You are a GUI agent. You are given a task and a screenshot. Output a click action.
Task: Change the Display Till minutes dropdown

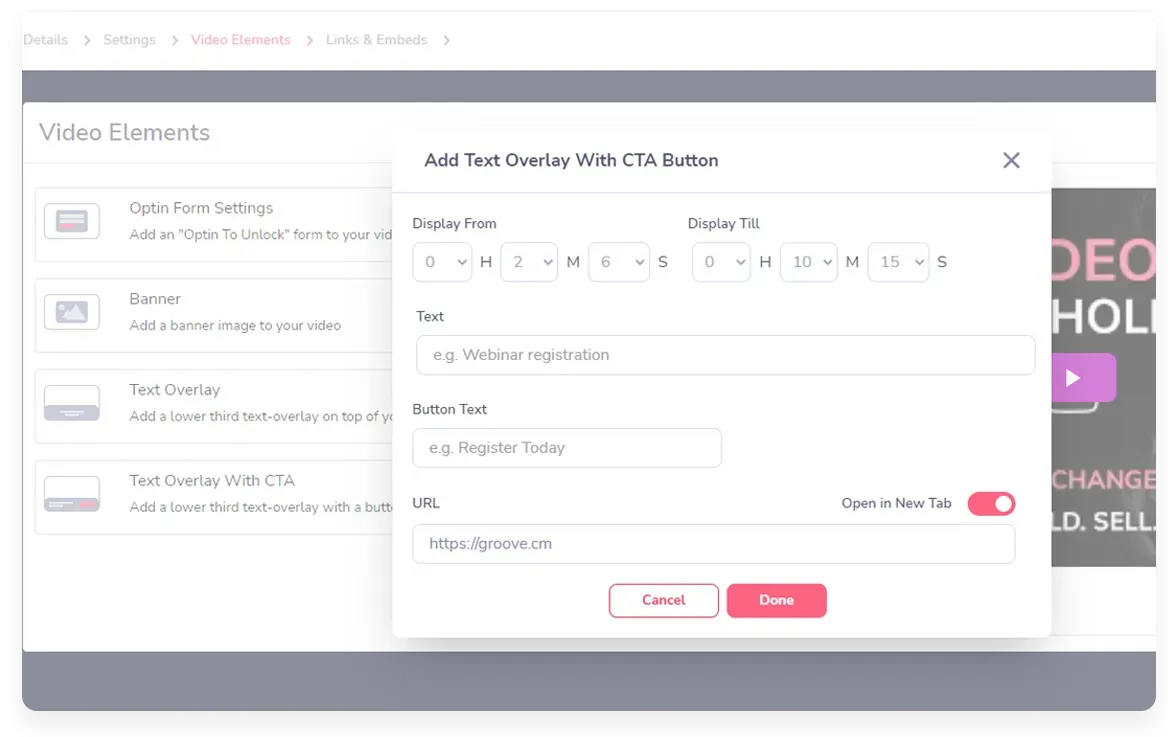[x=808, y=262]
